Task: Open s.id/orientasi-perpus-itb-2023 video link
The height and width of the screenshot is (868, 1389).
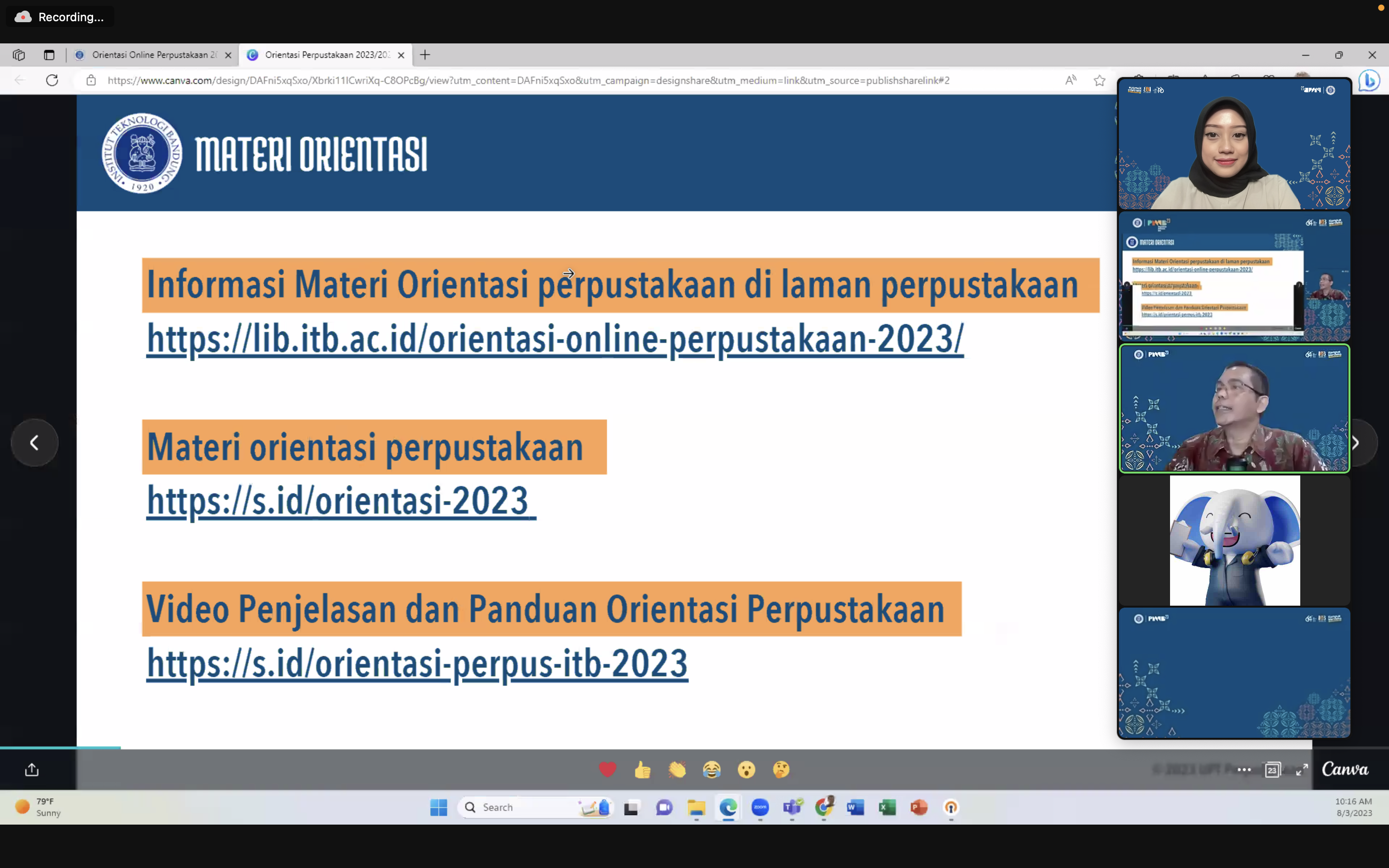Action: (x=417, y=663)
